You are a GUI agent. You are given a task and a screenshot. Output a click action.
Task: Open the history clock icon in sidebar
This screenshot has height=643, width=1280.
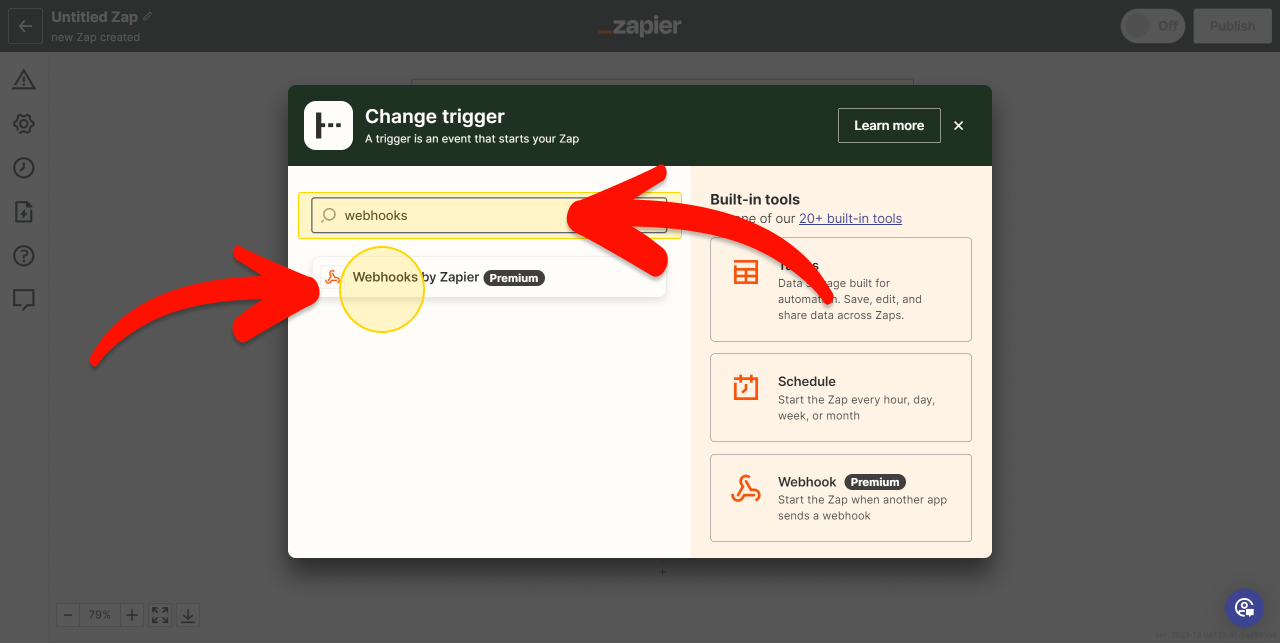tap(24, 168)
